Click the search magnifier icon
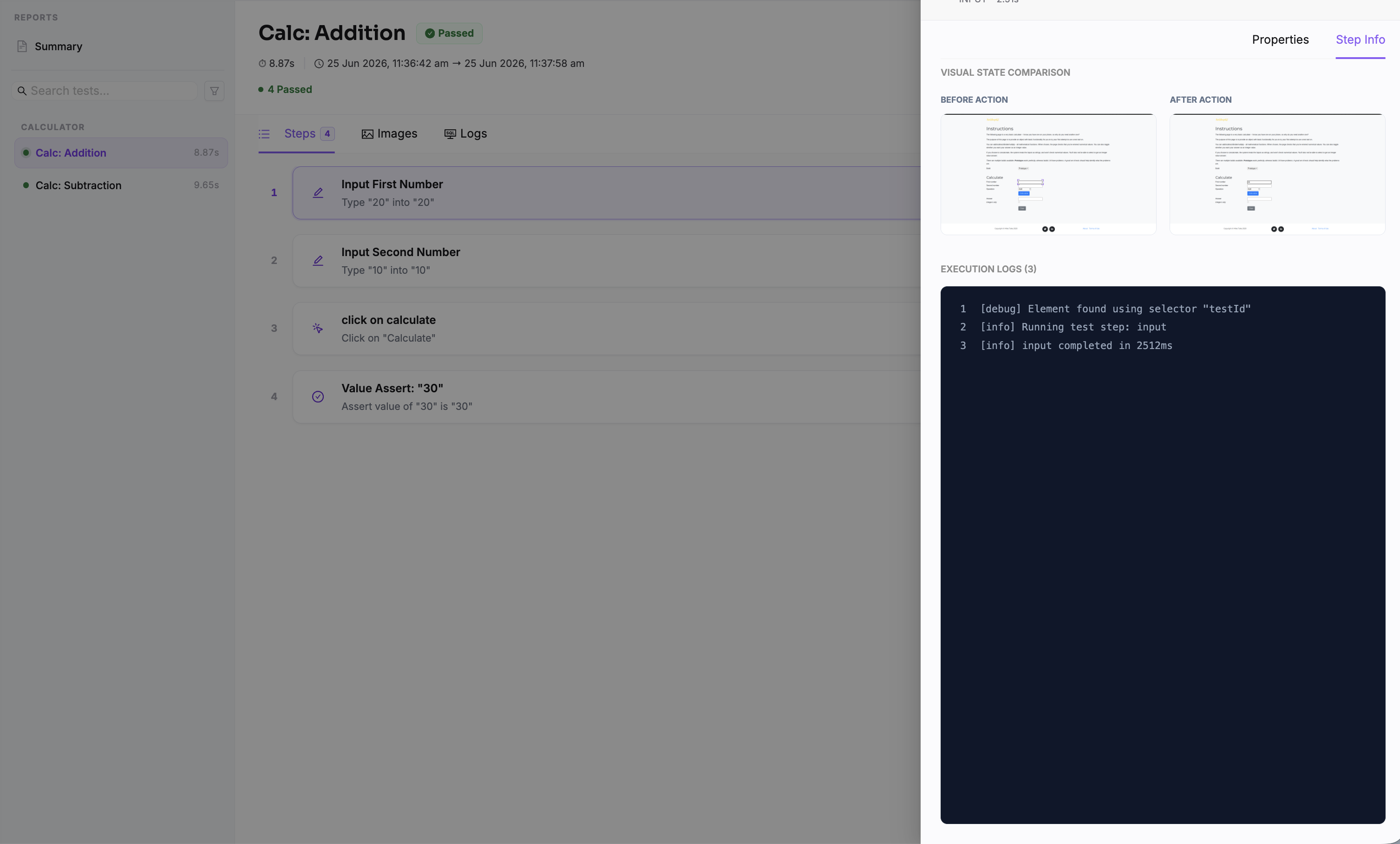The width and height of the screenshot is (1400, 844). click(x=21, y=91)
